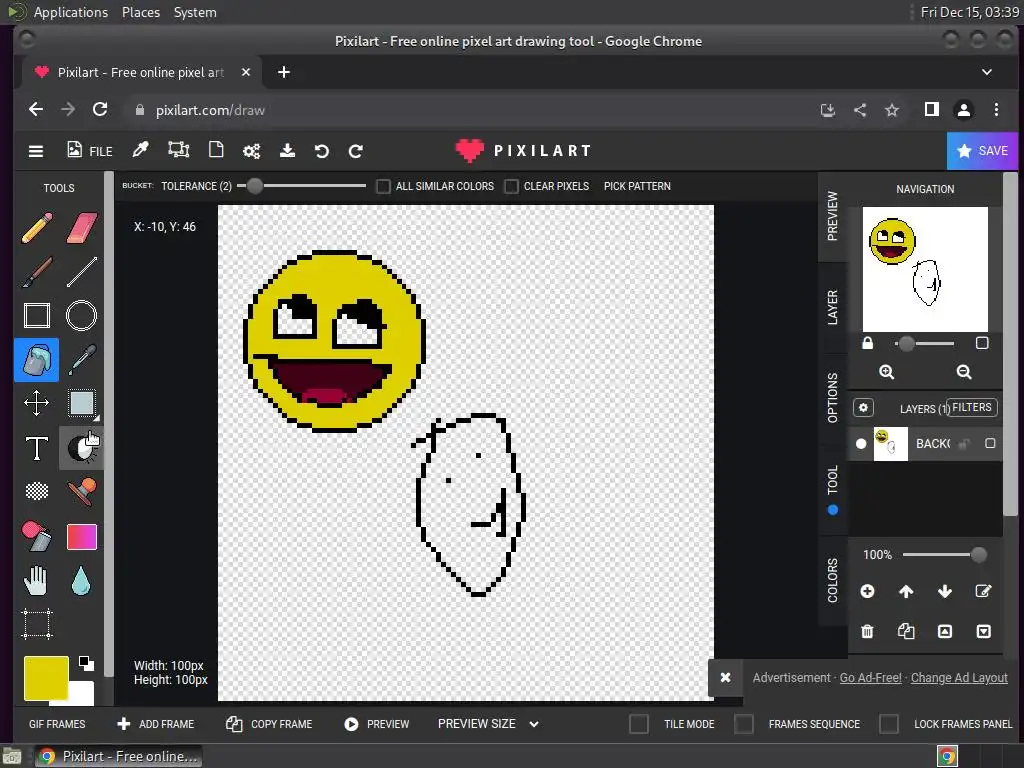Open the FILE menu
This screenshot has width=1024, height=768.
pos(89,151)
